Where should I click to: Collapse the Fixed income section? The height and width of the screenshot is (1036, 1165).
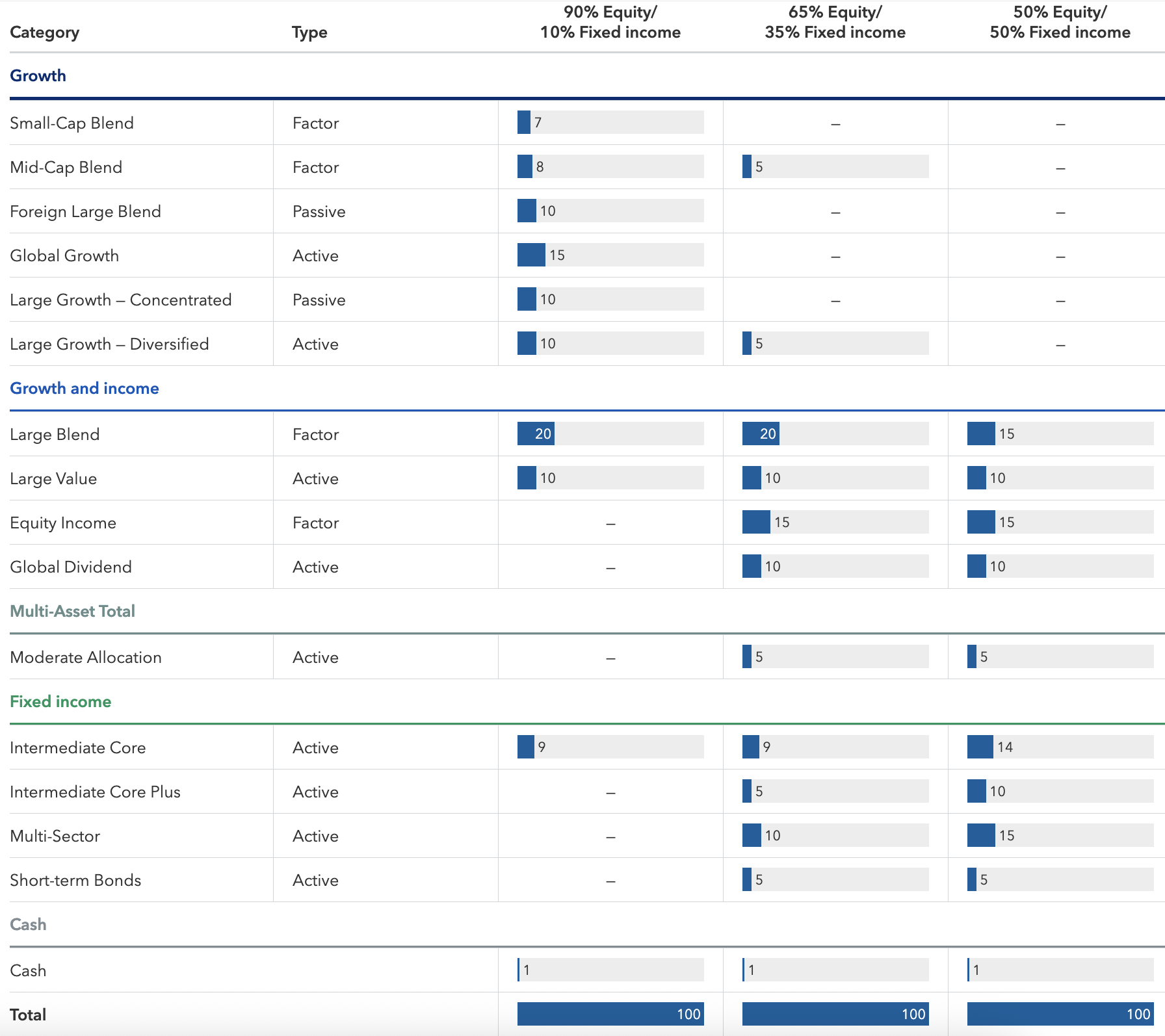[60, 701]
